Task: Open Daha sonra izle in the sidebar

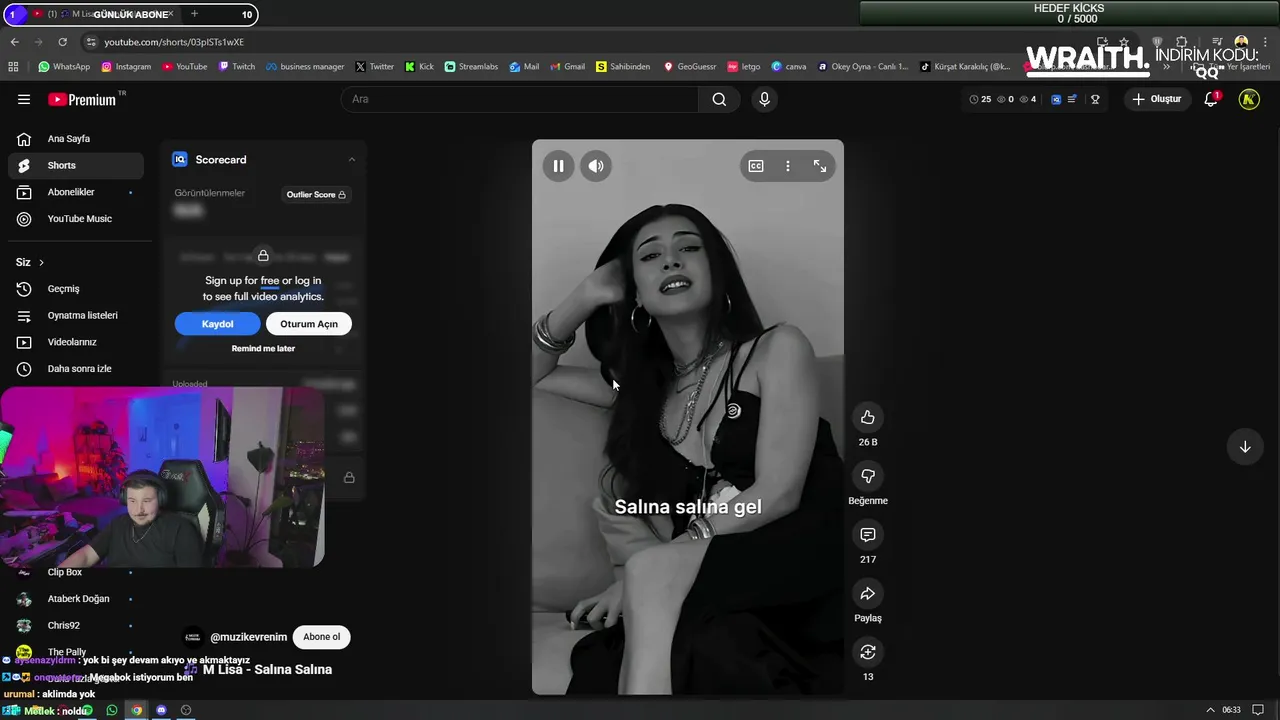Action: [76, 369]
